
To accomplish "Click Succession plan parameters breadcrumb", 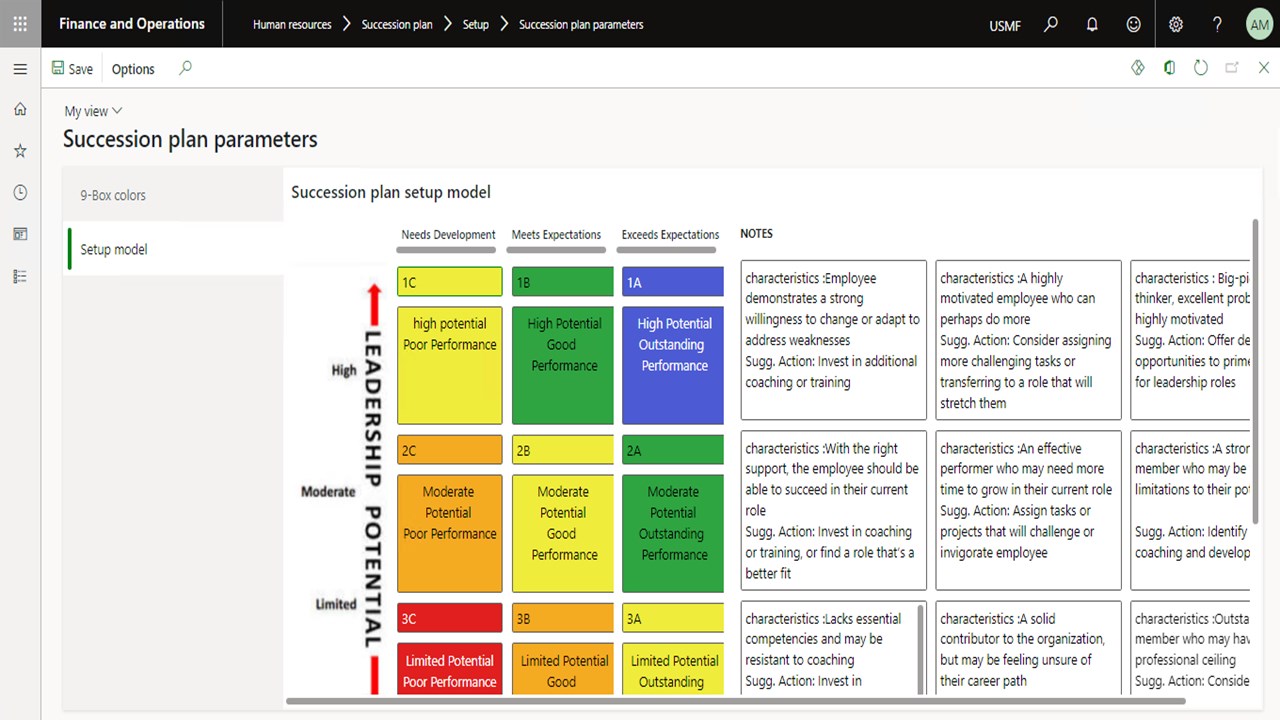I will [x=581, y=24].
